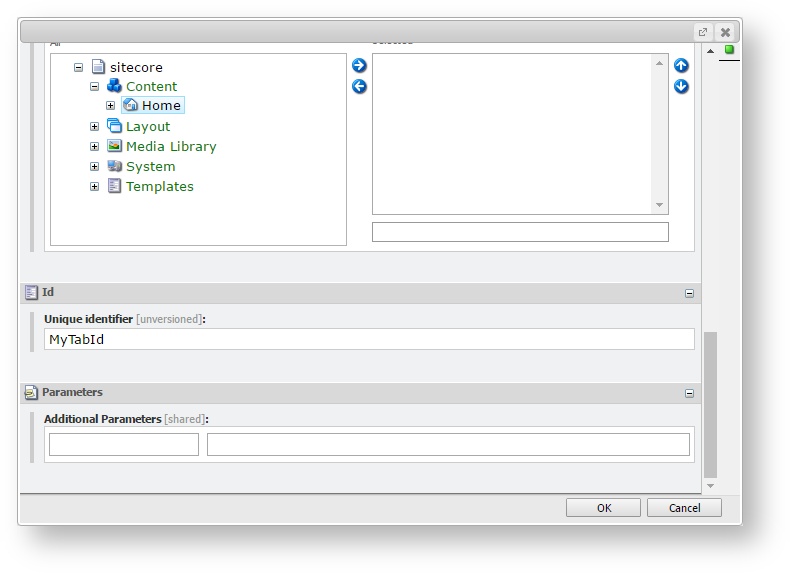The image size is (791, 574).
Task: Click the Templates icon in tree
Action: [x=115, y=186]
